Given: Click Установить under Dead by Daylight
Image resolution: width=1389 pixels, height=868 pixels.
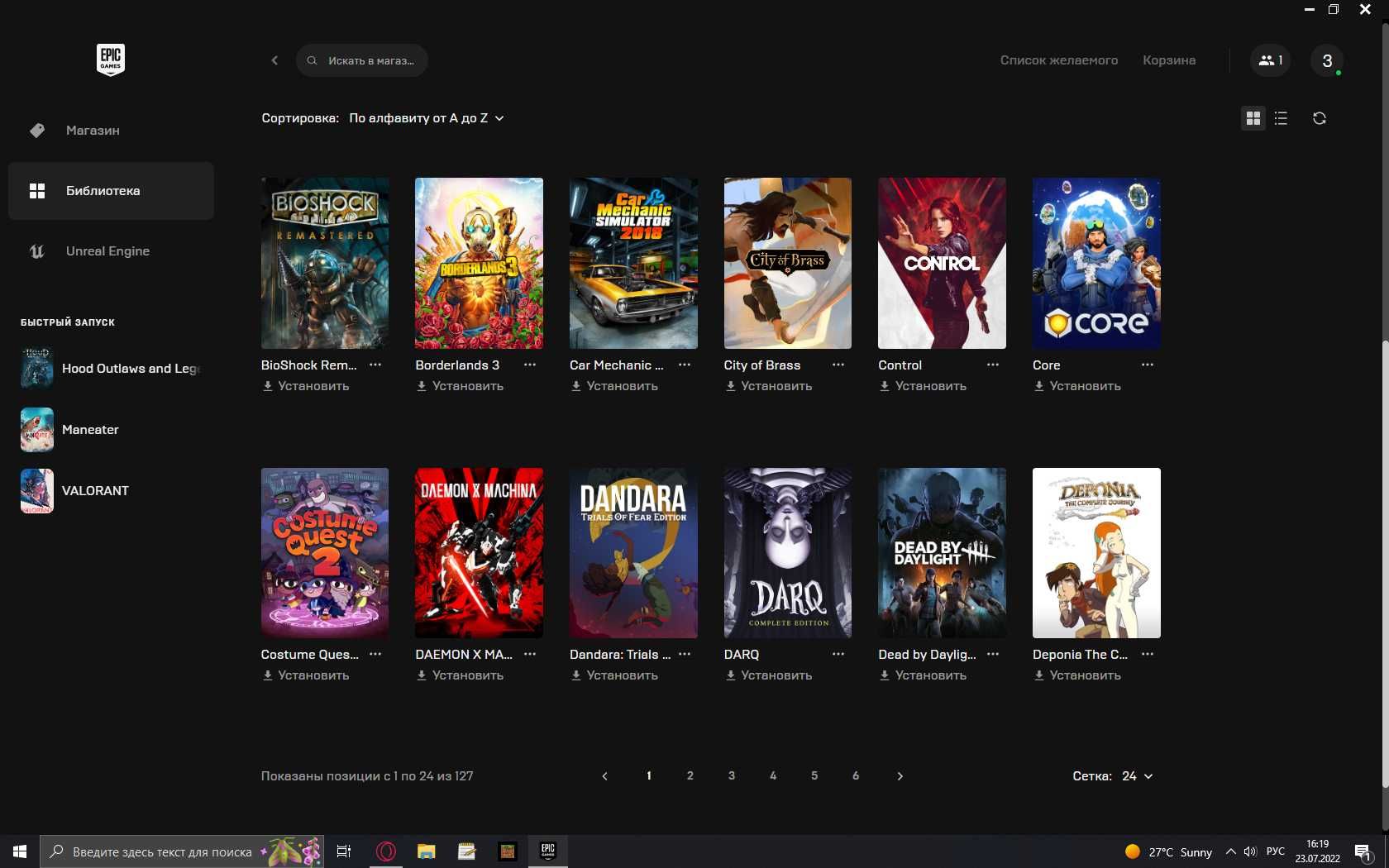Looking at the screenshot, I should 923,675.
